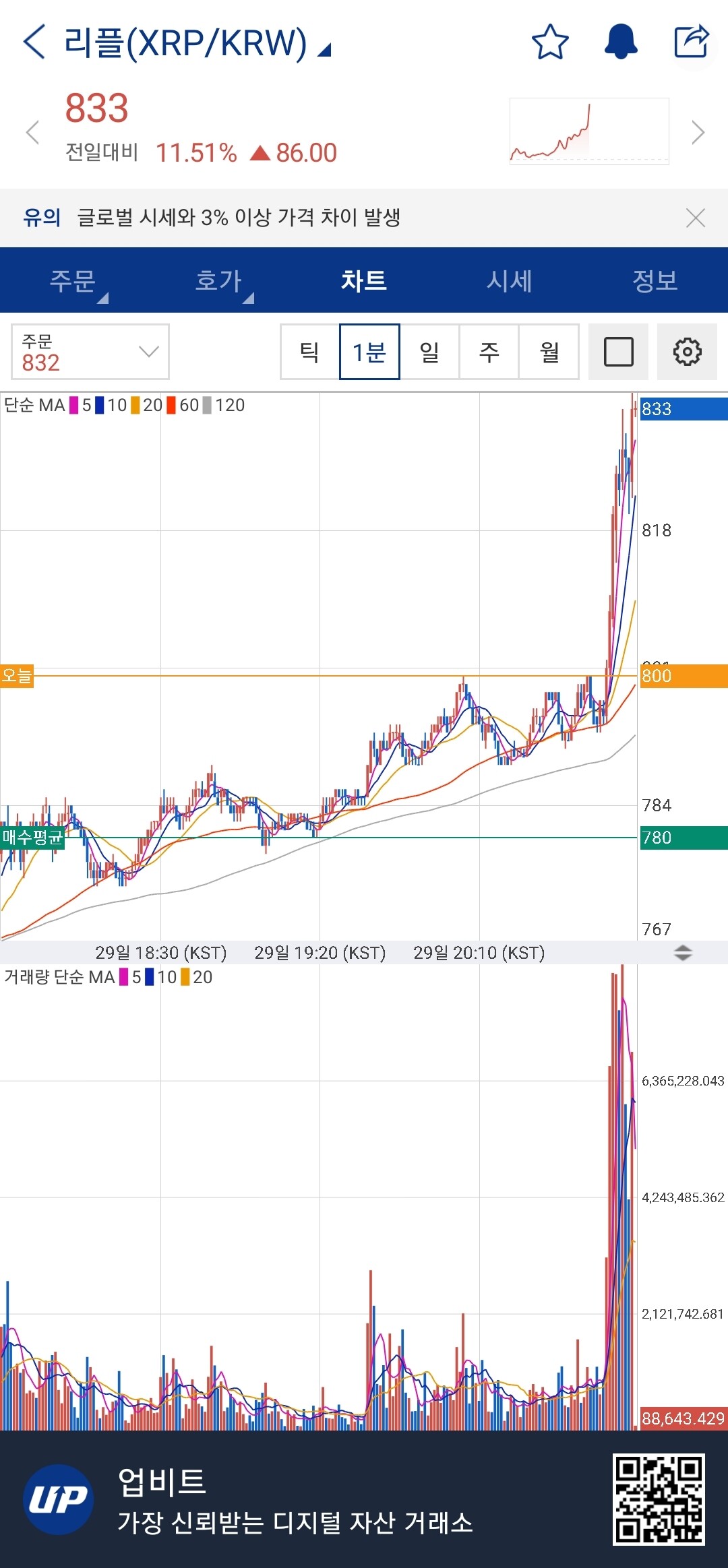The image size is (728, 1568).
Task: Open price alert bell icon
Action: [x=620, y=42]
